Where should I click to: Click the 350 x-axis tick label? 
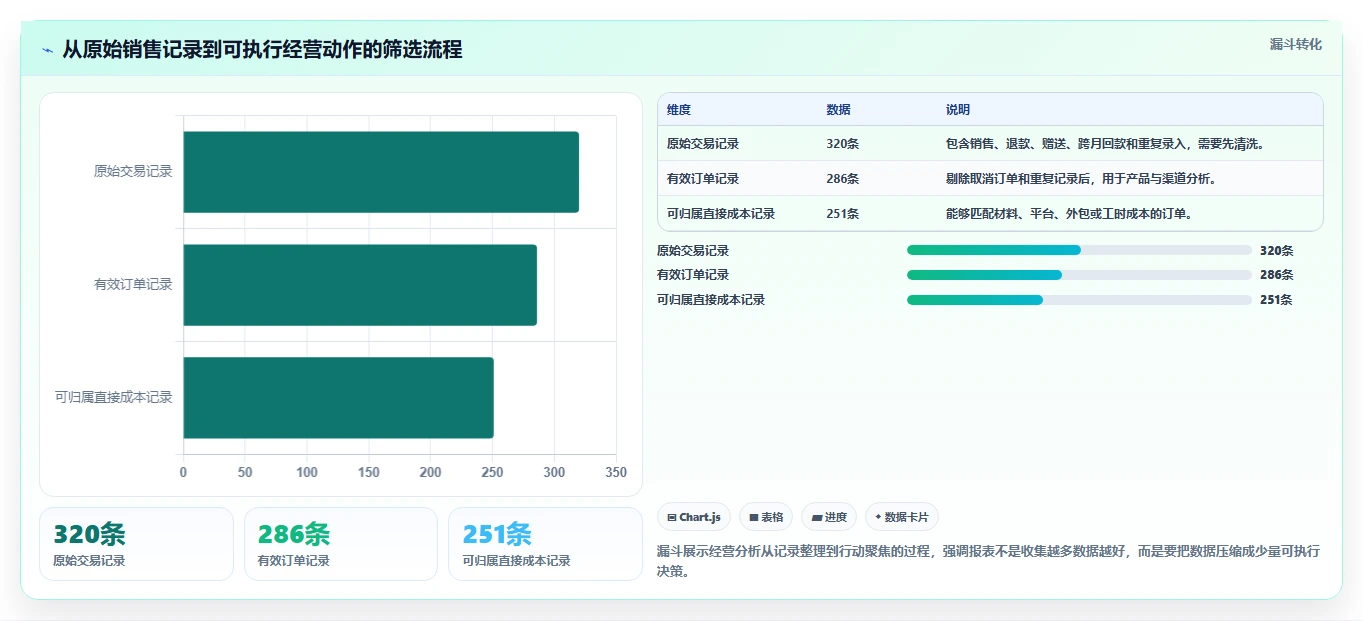[x=616, y=473]
